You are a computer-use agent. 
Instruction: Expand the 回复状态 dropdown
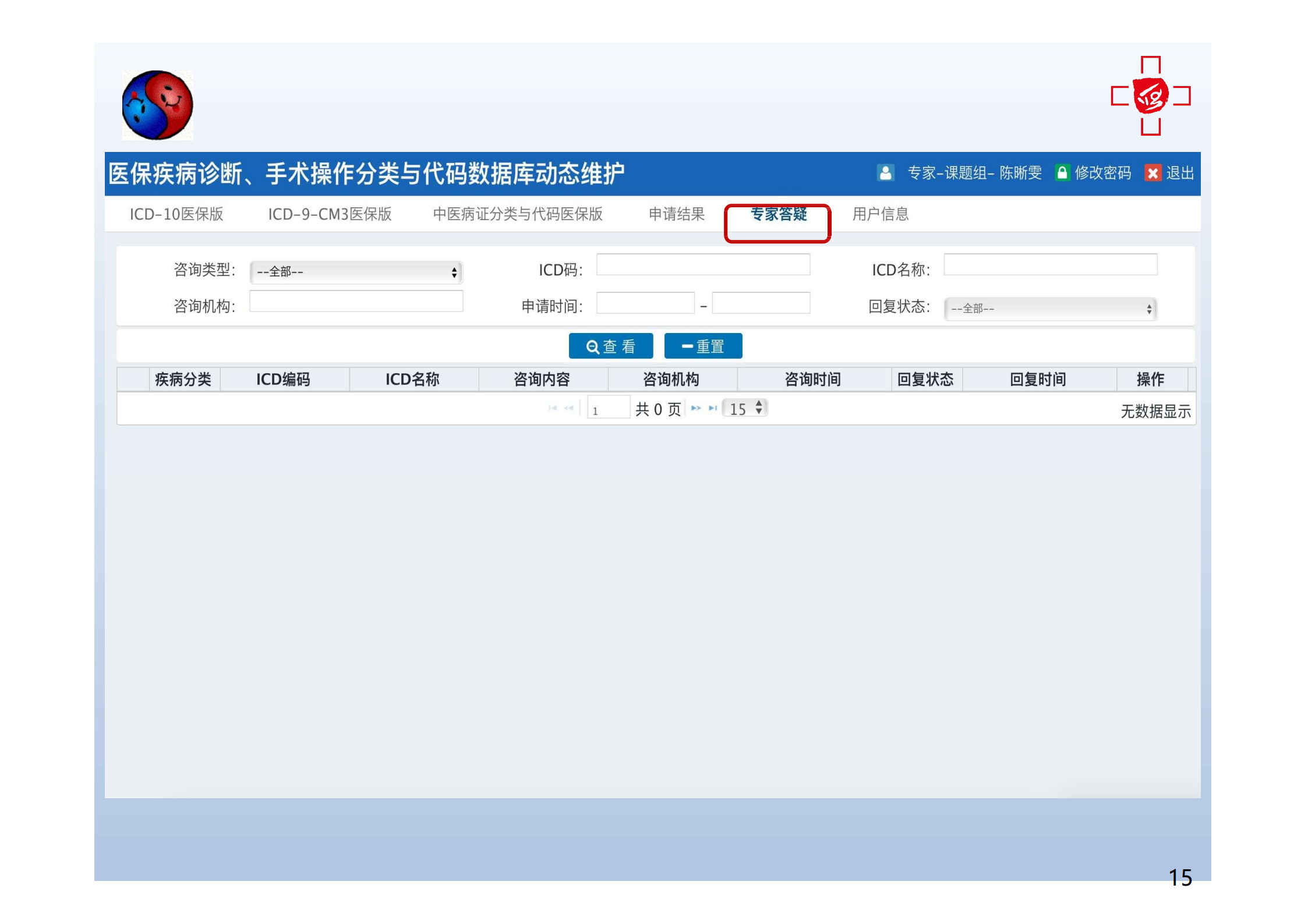click(1050, 309)
